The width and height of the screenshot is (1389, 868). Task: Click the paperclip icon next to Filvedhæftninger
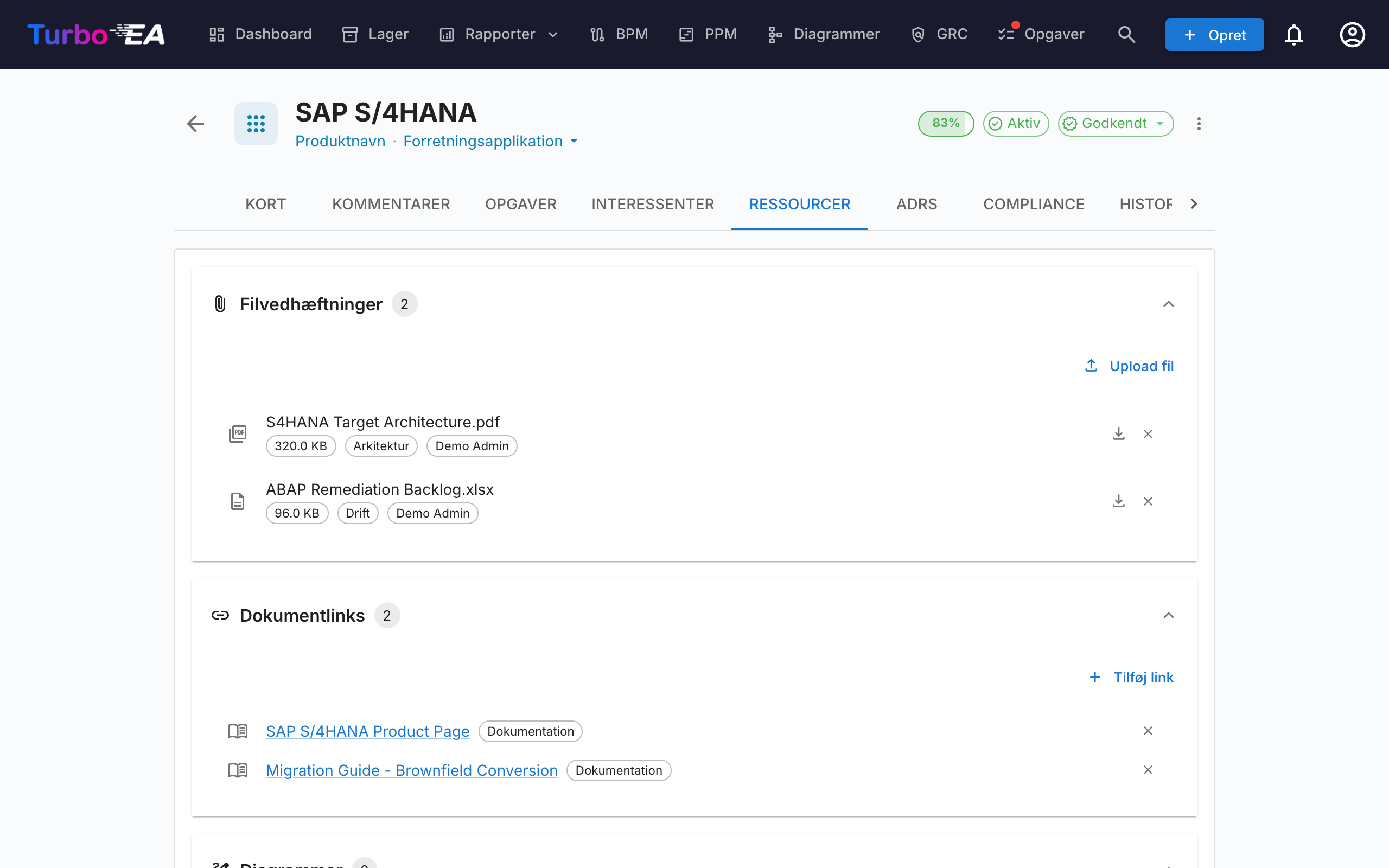[x=220, y=304]
